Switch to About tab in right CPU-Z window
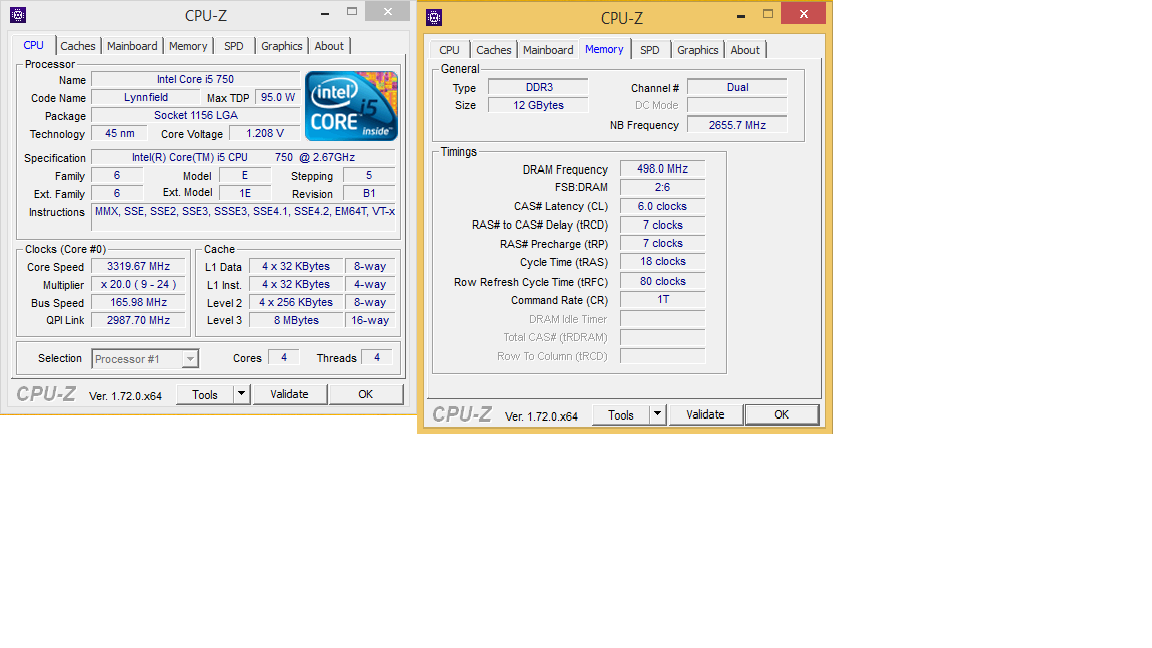The width and height of the screenshot is (1152, 648). coord(745,50)
